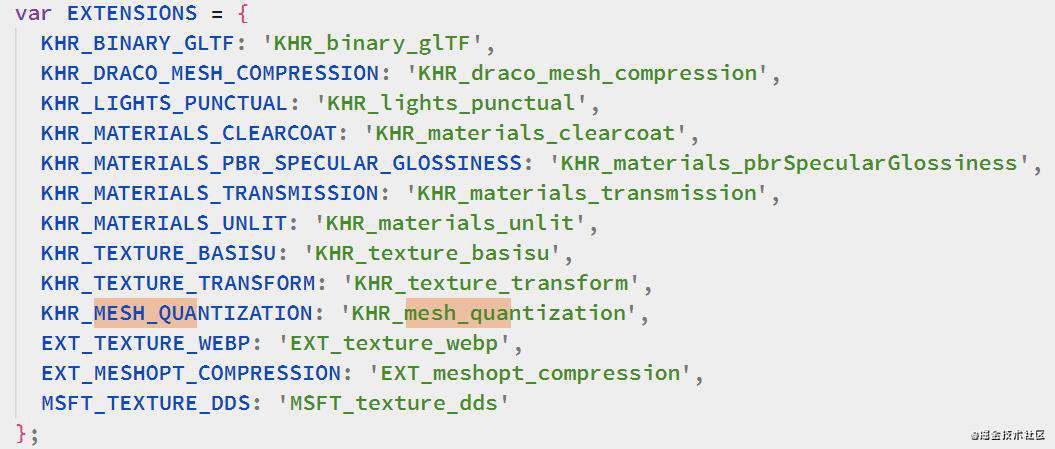Click the 'KHR_materials_clearcoat' string
The image size is (1055, 449).
[x=525, y=133]
